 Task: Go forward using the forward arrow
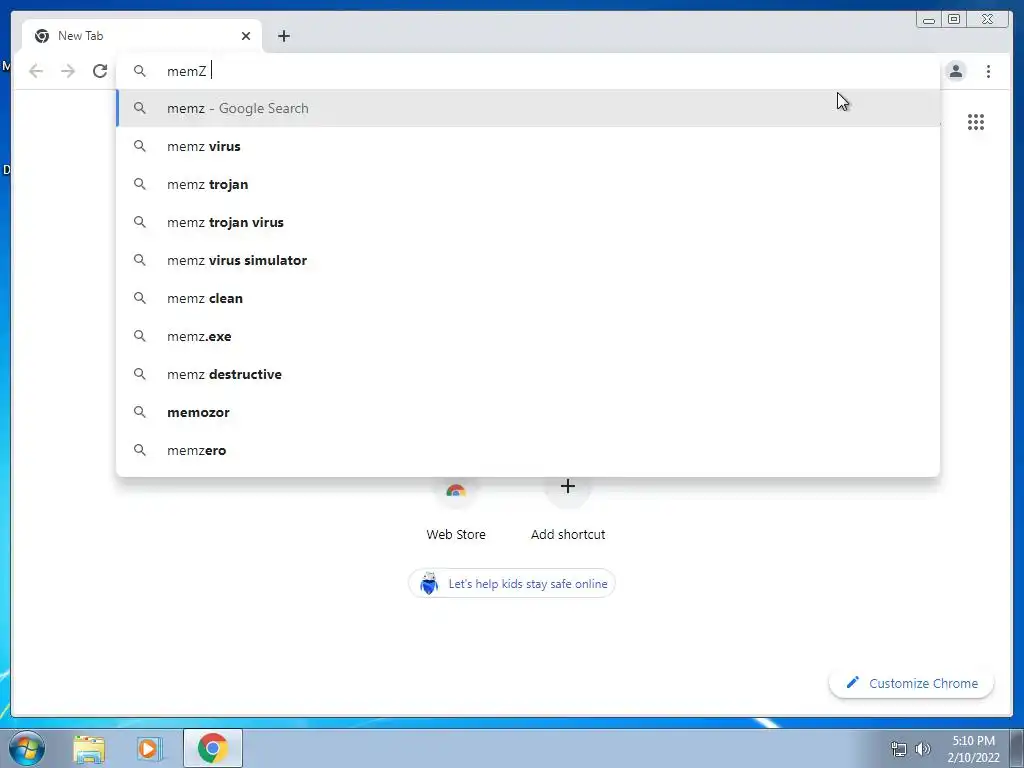[68, 71]
